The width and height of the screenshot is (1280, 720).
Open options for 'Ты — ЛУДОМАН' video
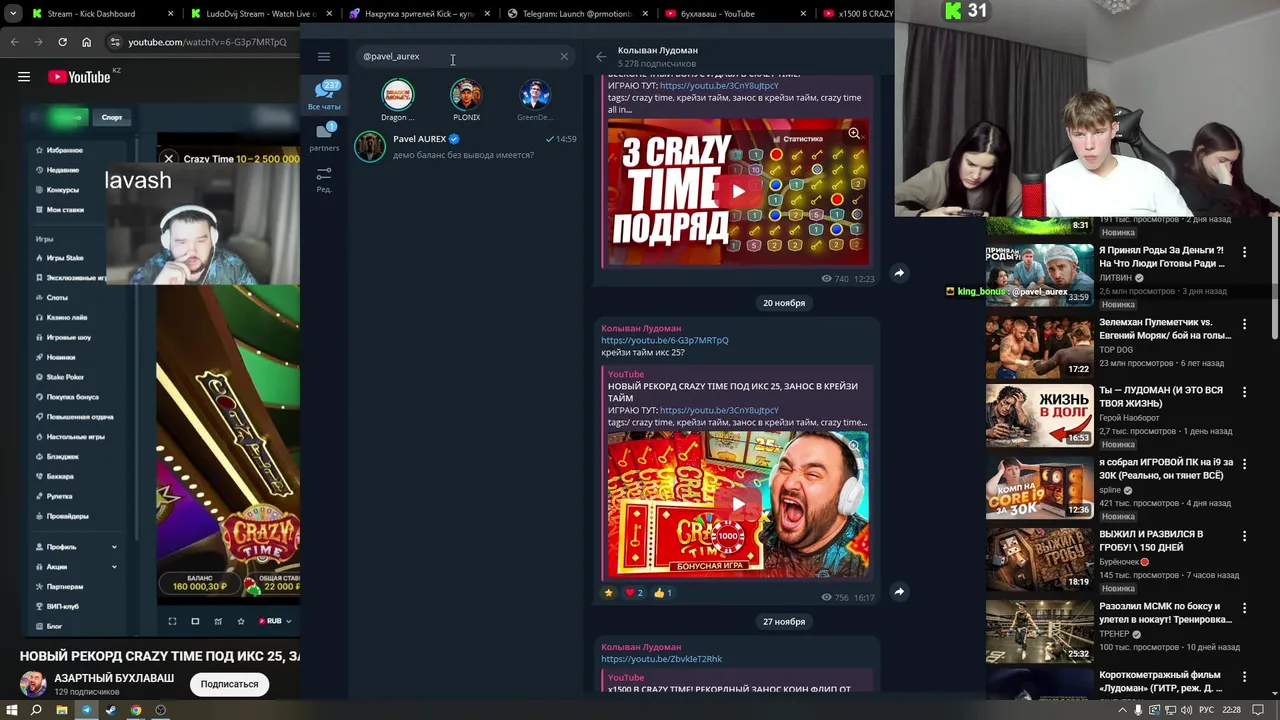[1244, 392]
